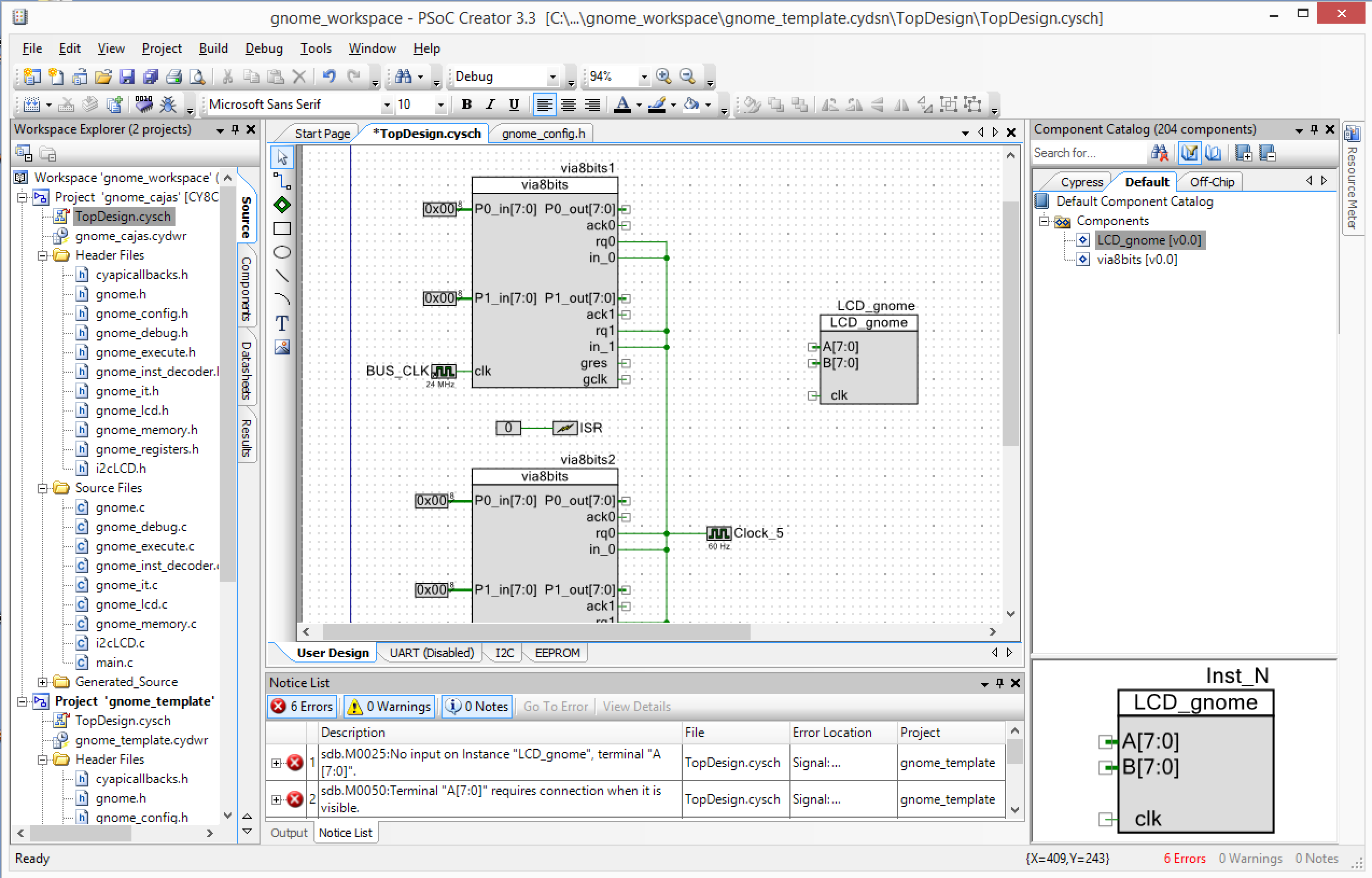Image resolution: width=1372 pixels, height=878 pixels.
Task: Select the ellipse drawing tool
Action: (x=282, y=252)
